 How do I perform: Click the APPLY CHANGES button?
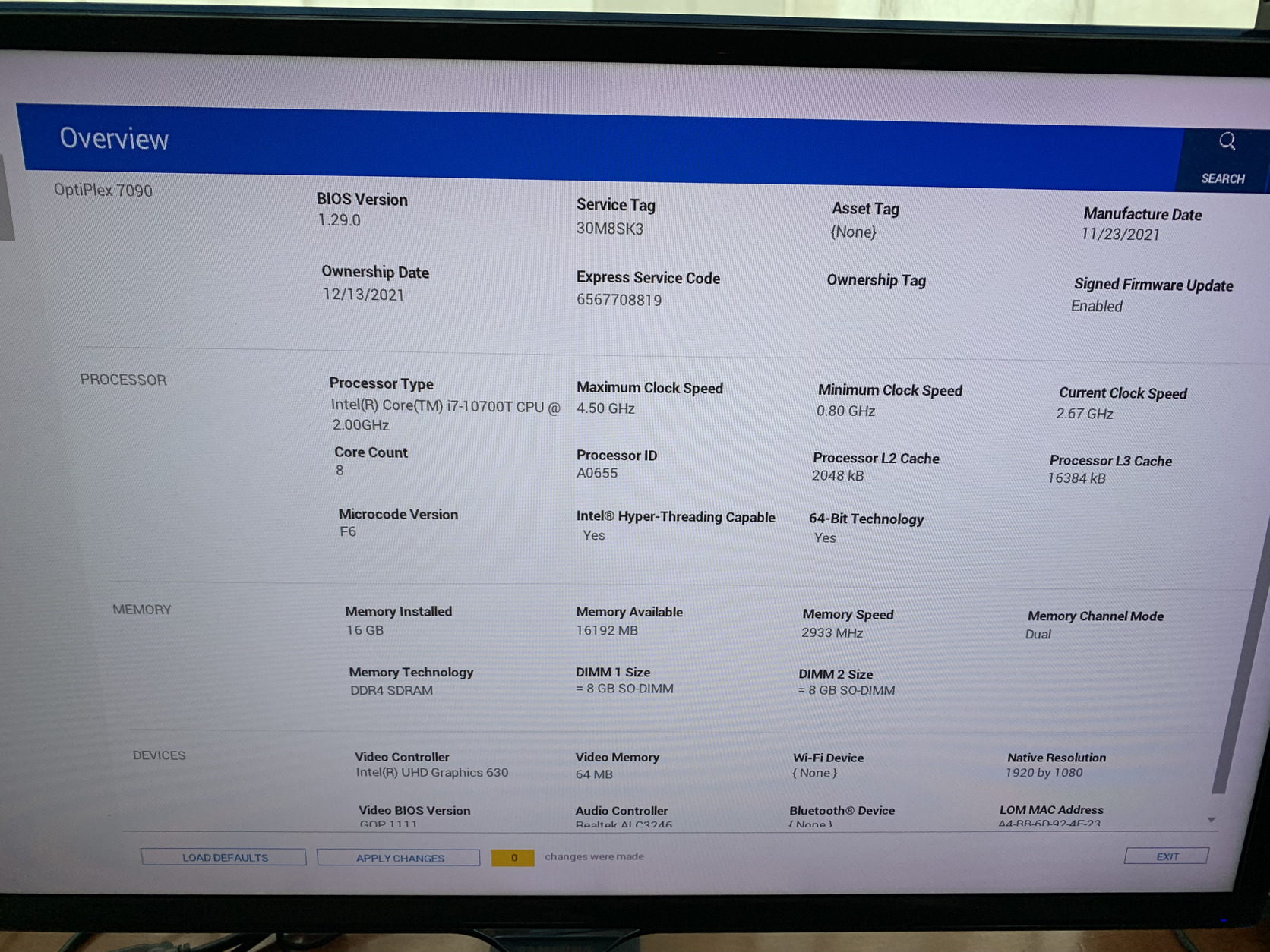(x=400, y=858)
